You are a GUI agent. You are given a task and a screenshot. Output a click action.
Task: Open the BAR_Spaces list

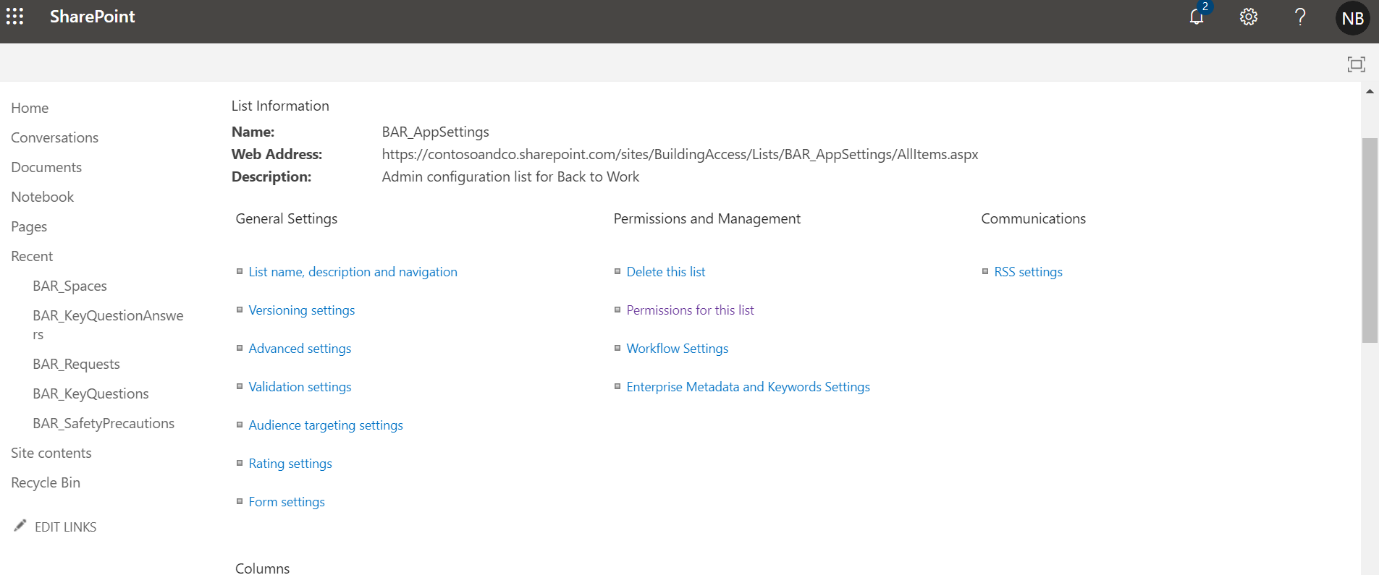tap(70, 286)
